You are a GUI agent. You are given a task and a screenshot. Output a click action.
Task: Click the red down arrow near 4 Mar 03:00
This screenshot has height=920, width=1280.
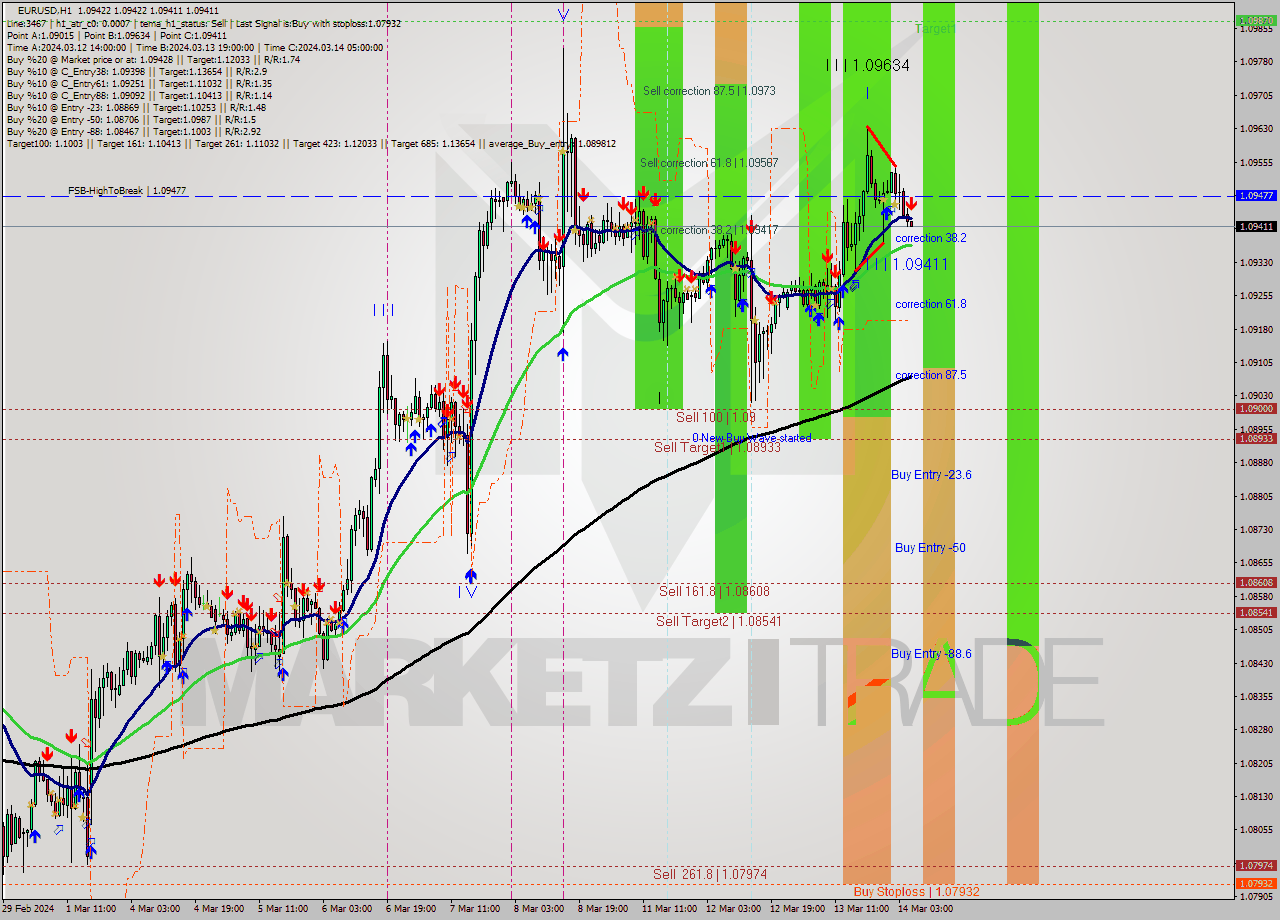click(161, 582)
